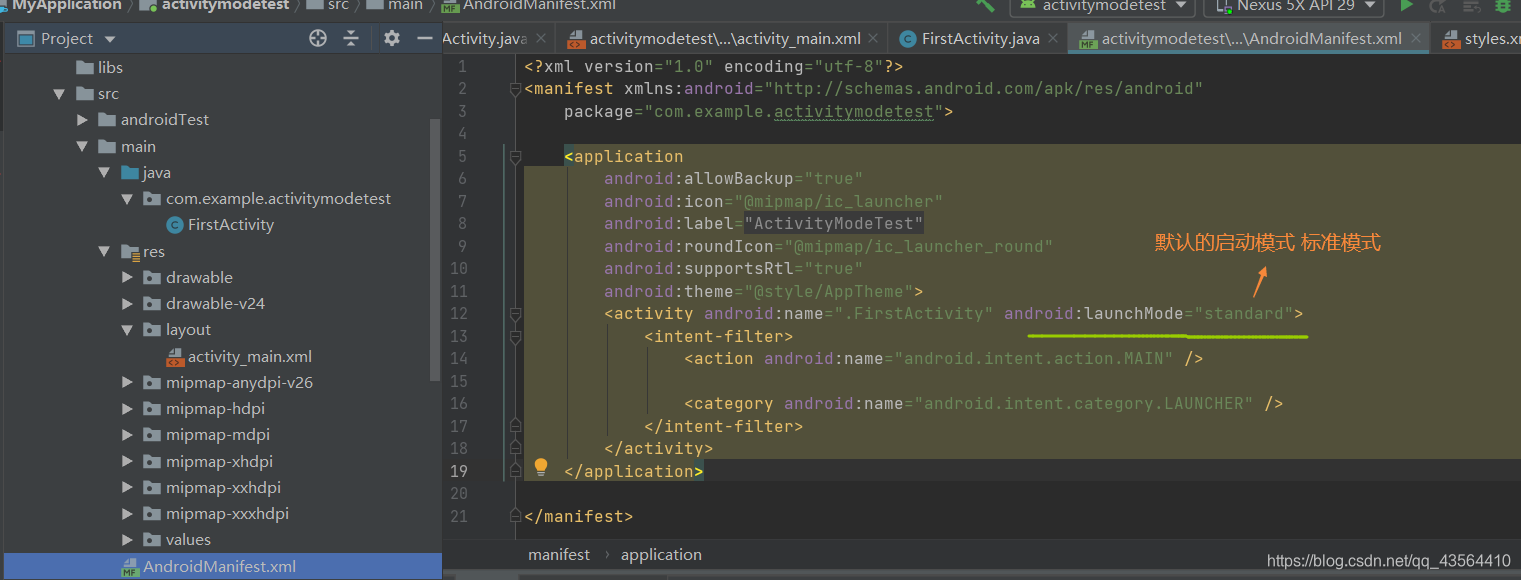Expand the values folder

(127, 540)
